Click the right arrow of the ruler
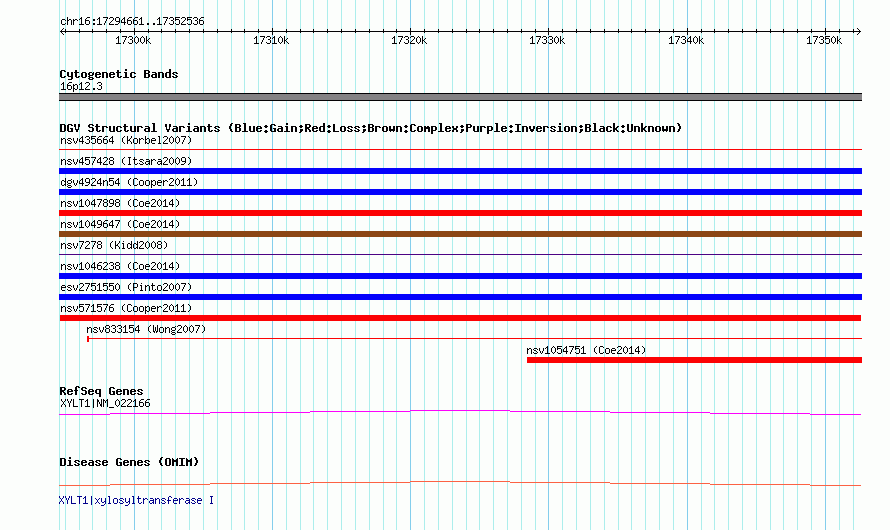Image resolution: width=890 pixels, height=530 pixels. [x=858, y=32]
